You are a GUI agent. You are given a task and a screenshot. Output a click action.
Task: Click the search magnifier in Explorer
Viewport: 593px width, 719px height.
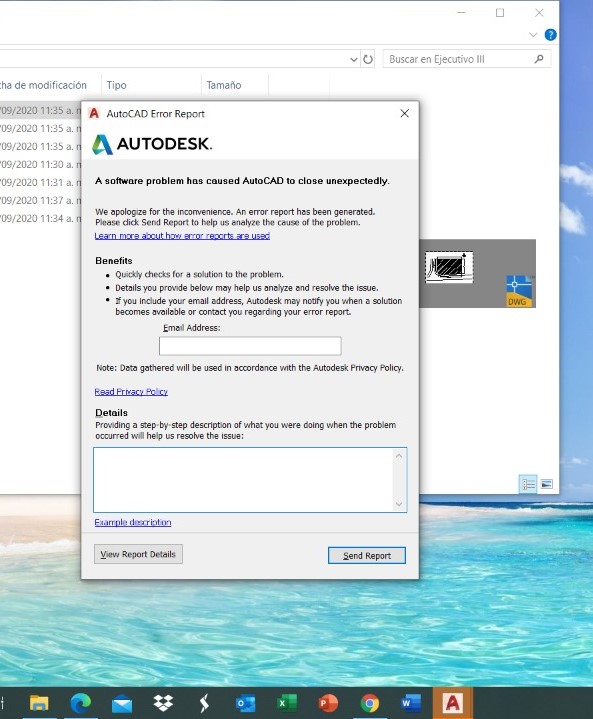[x=539, y=59]
